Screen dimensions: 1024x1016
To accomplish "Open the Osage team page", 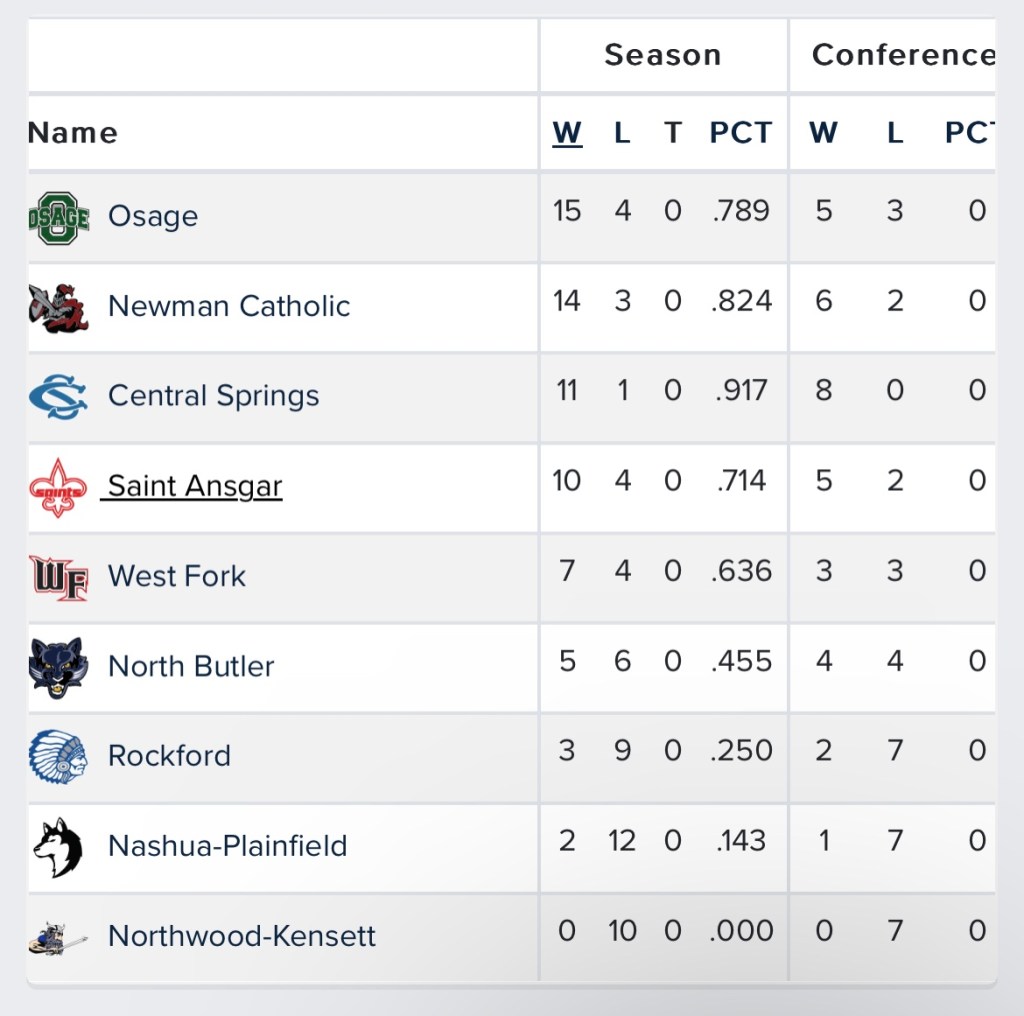I will 153,216.
